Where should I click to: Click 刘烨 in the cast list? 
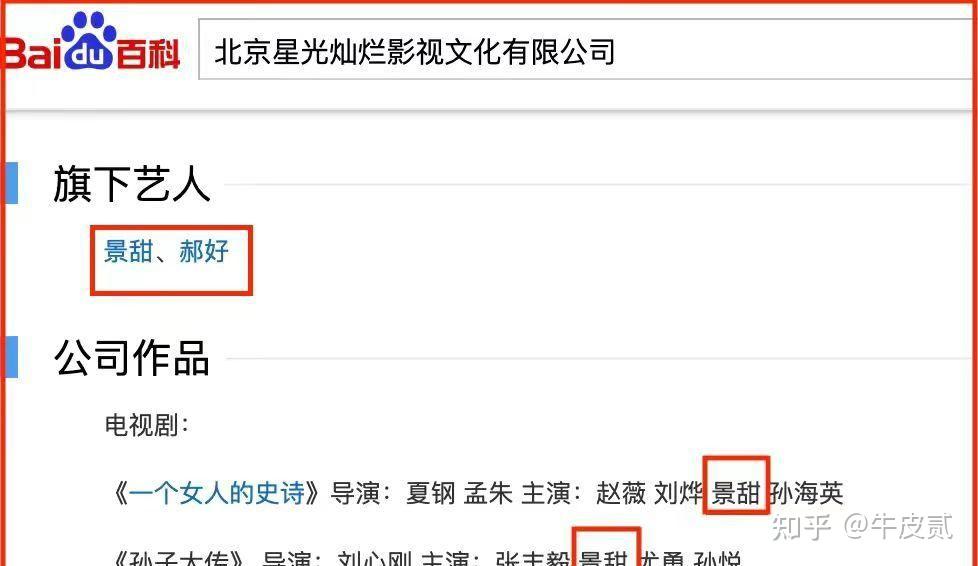click(679, 493)
